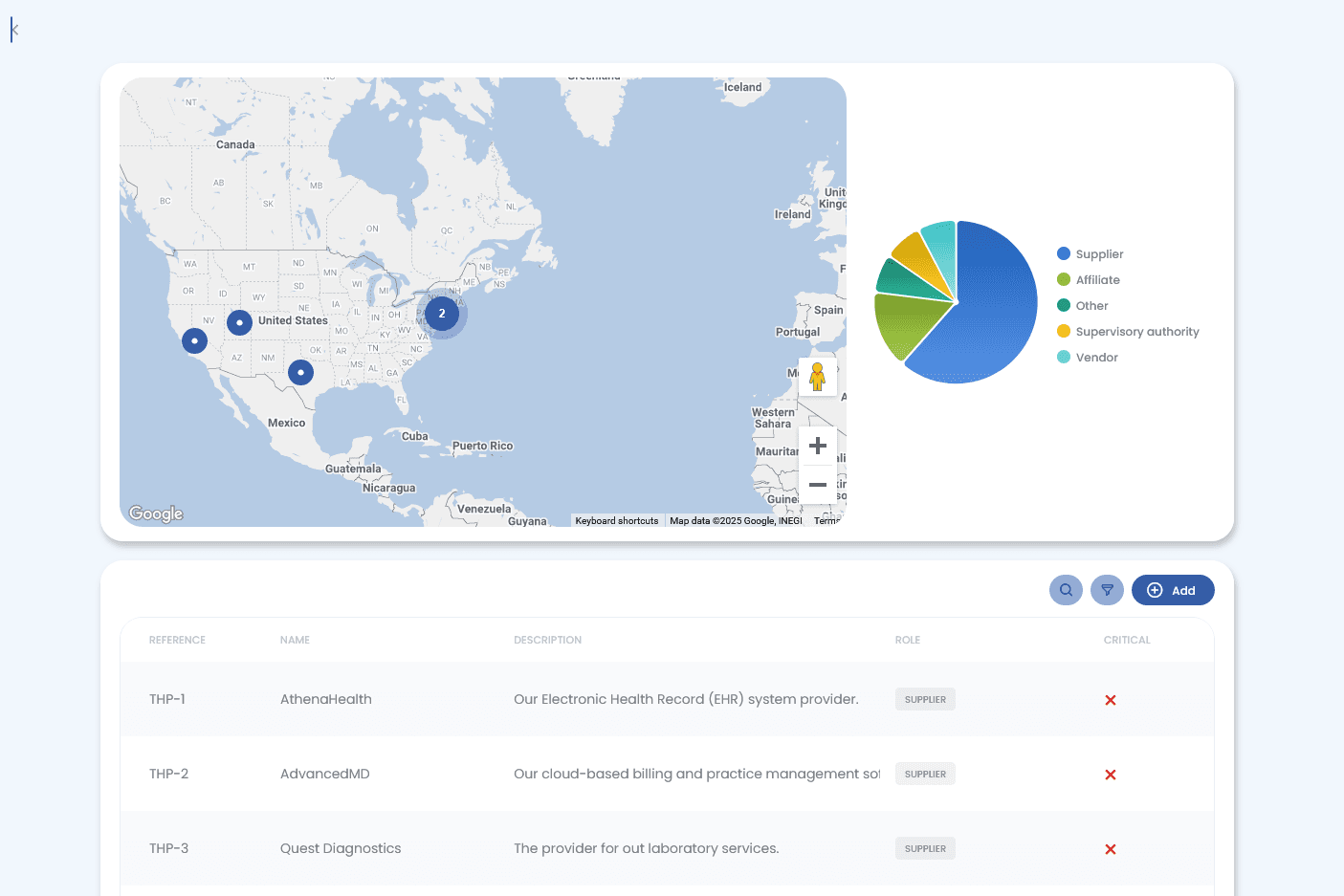Sort table by Reference column header
Image resolution: width=1344 pixels, height=896 pixels.
click(x=177, y=640)
